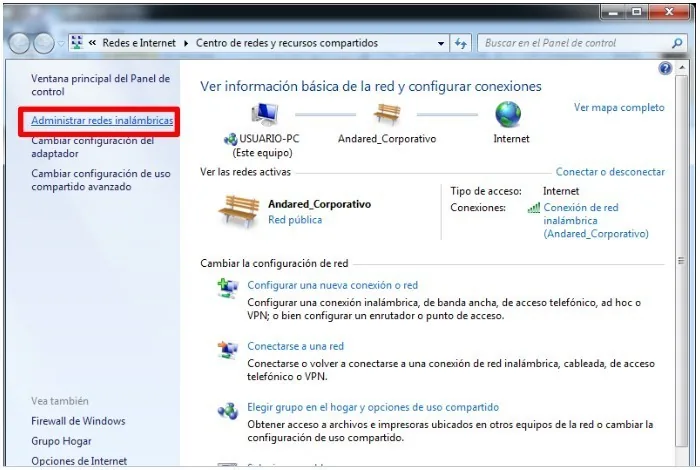The image size is (700, 470).
Task: Click the bold Andared_Corporativo network name
Action: click(319, 204)
